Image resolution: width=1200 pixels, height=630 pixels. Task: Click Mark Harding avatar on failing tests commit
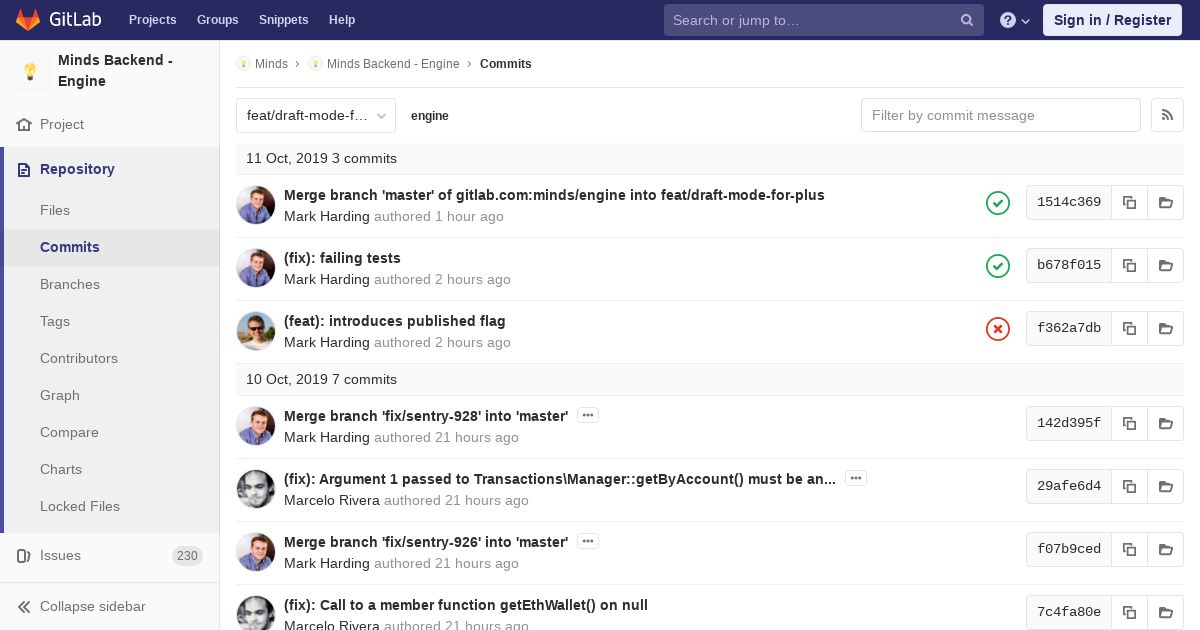(x=256, y=268)
